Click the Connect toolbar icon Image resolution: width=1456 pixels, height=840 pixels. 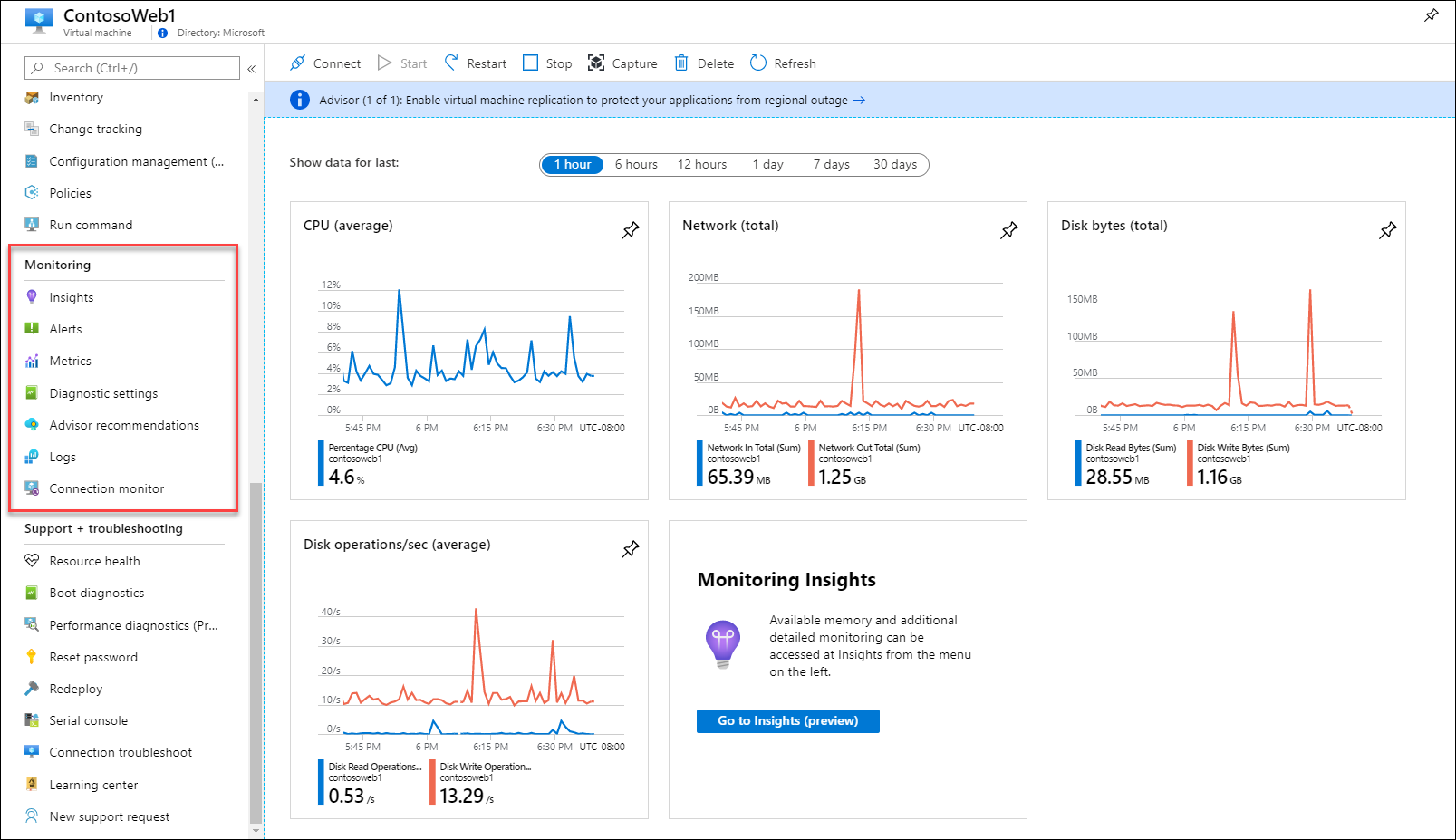click(297, 63)
